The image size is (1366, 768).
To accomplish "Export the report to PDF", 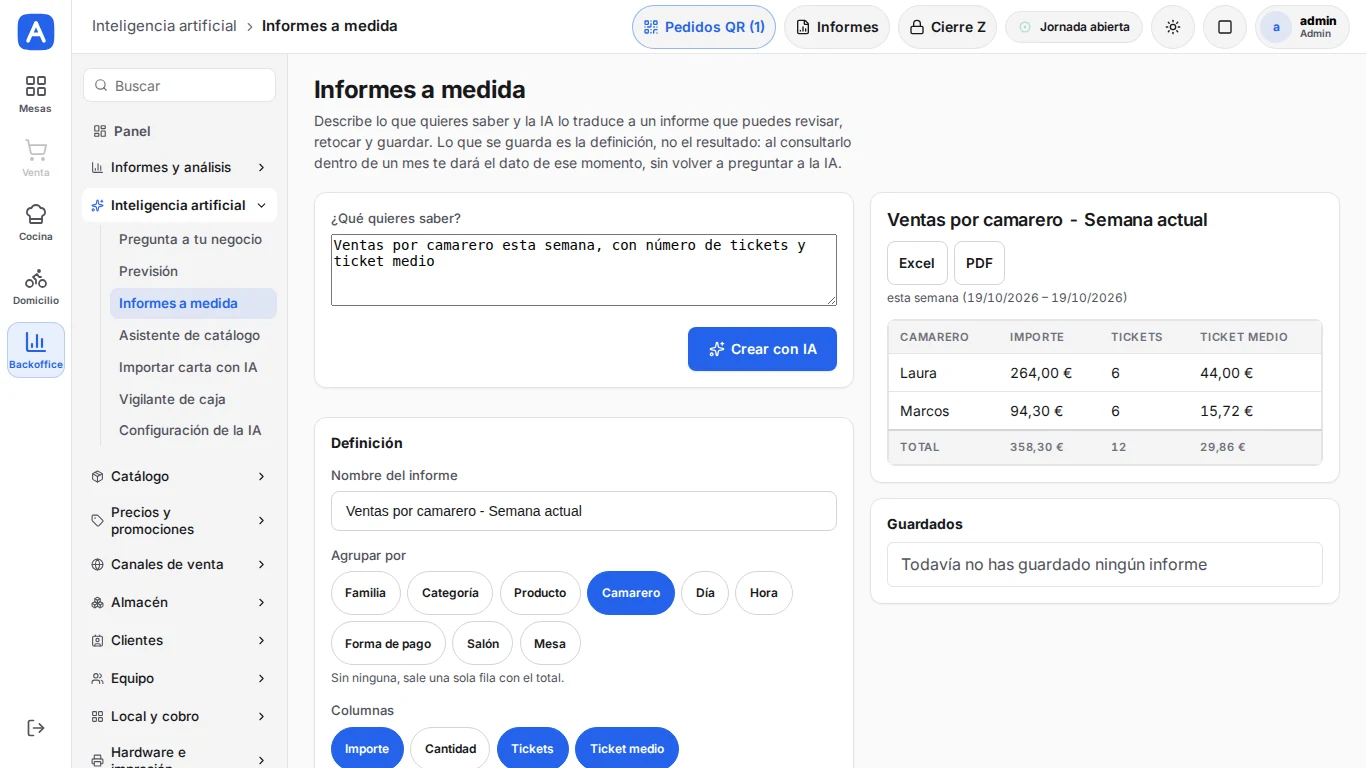I will (x=979, y=263).
